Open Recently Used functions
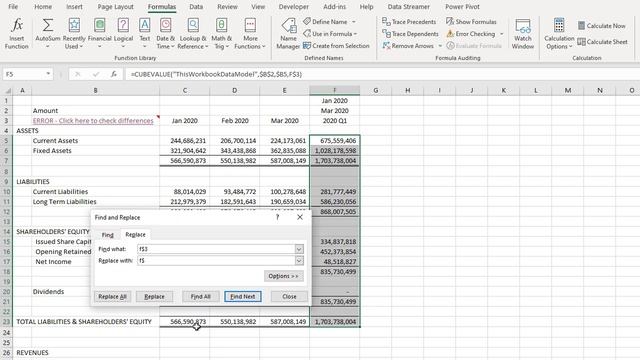 coord(74,34)
